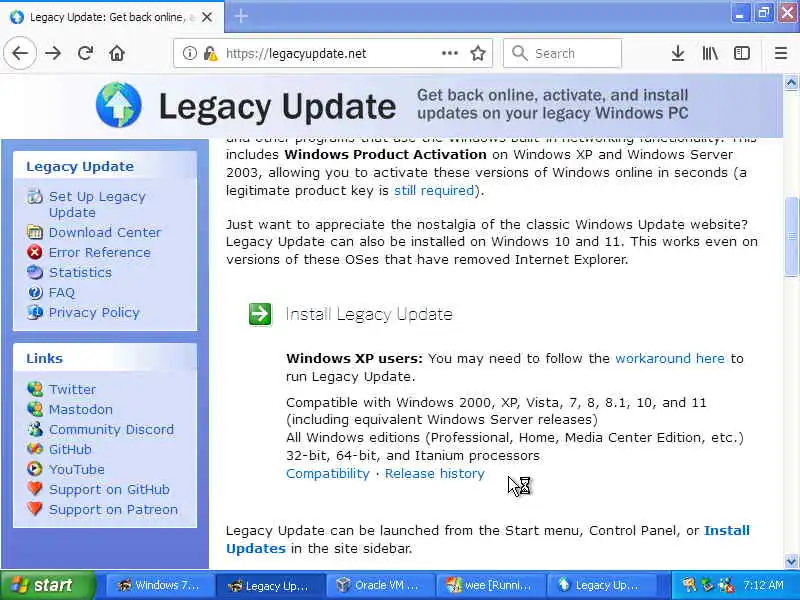Screen dimensions: 800x600
Task: Click the page scrollbar up arrow
Action: tap(791, 83)
